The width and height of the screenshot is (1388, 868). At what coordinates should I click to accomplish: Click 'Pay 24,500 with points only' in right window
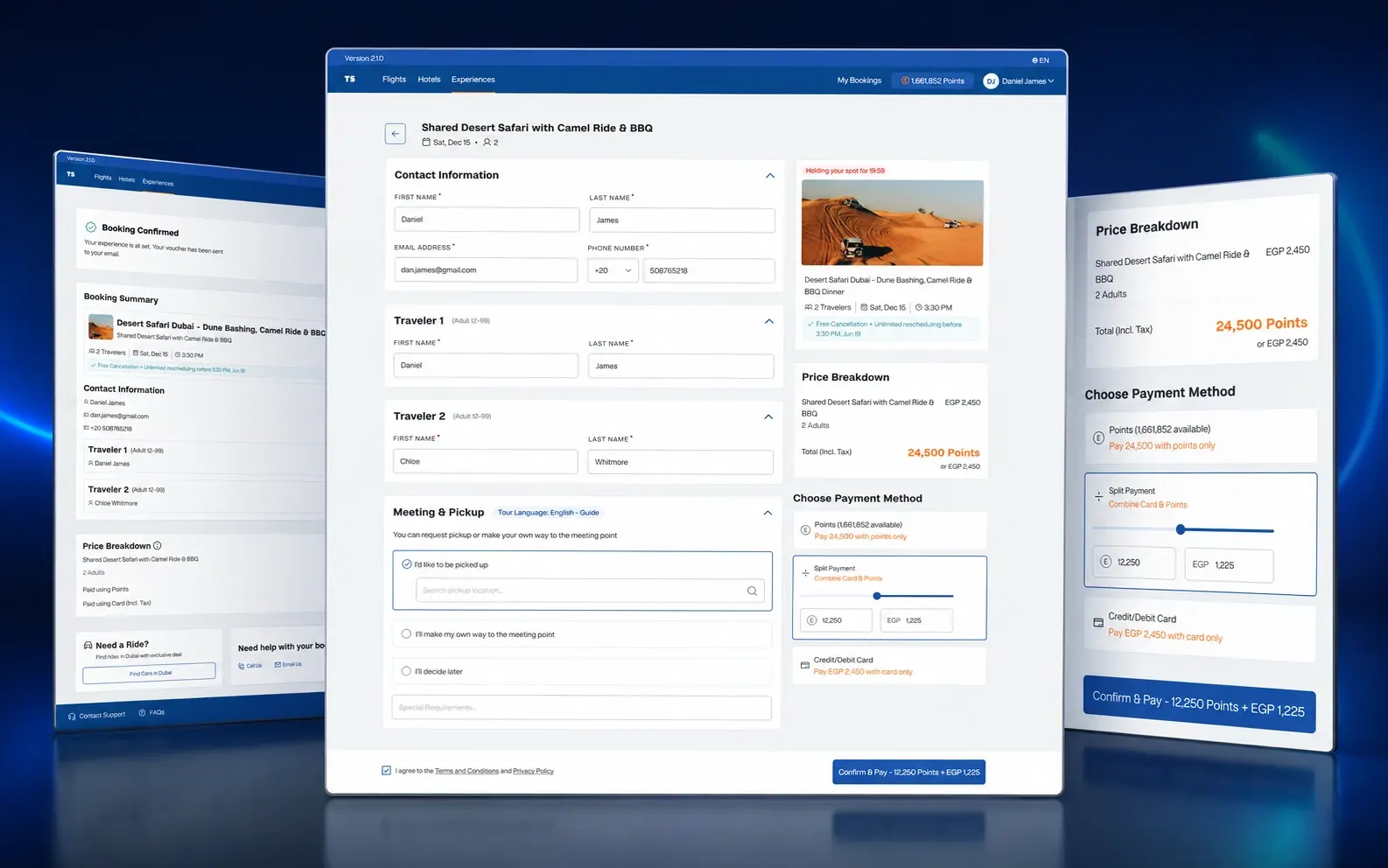pyautogui.click(x=1162, y=445)
